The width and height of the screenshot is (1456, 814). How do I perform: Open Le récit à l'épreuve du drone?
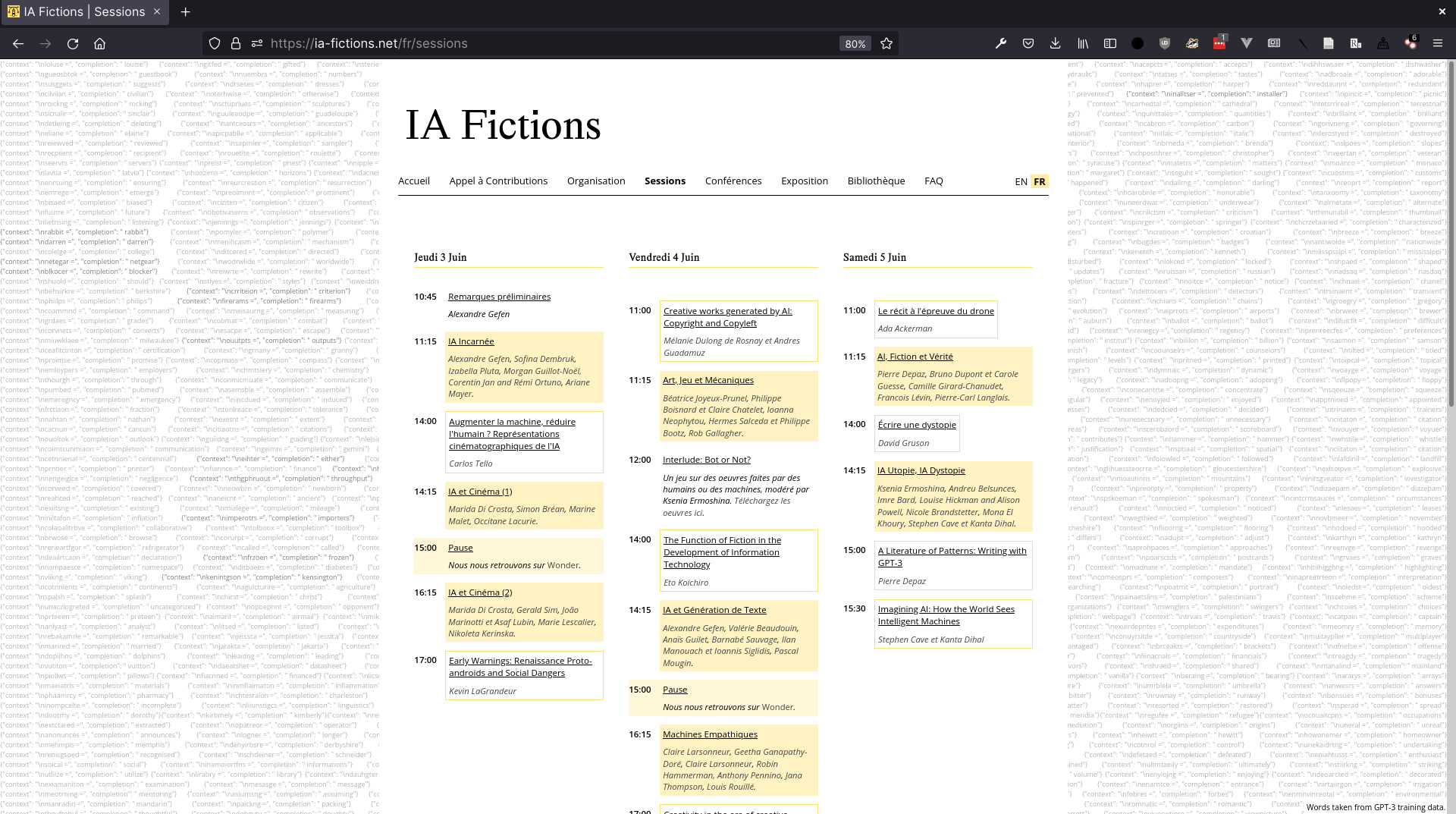click(936, 311)
